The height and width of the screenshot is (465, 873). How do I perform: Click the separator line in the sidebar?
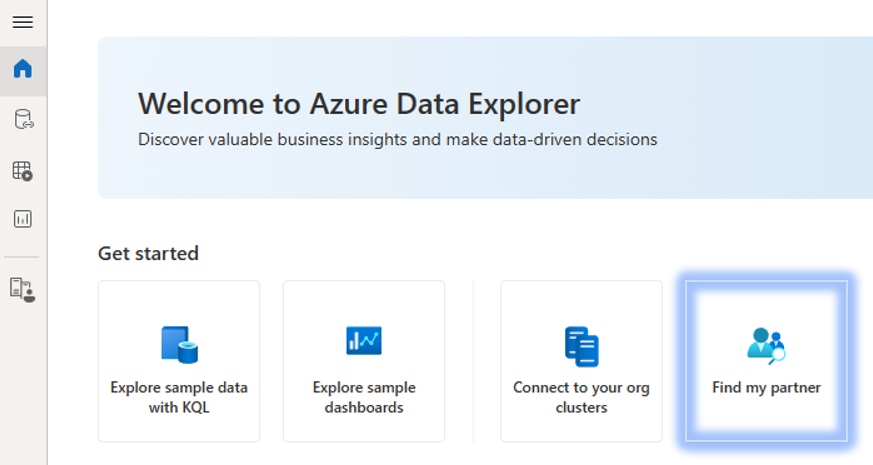point(22,257)
